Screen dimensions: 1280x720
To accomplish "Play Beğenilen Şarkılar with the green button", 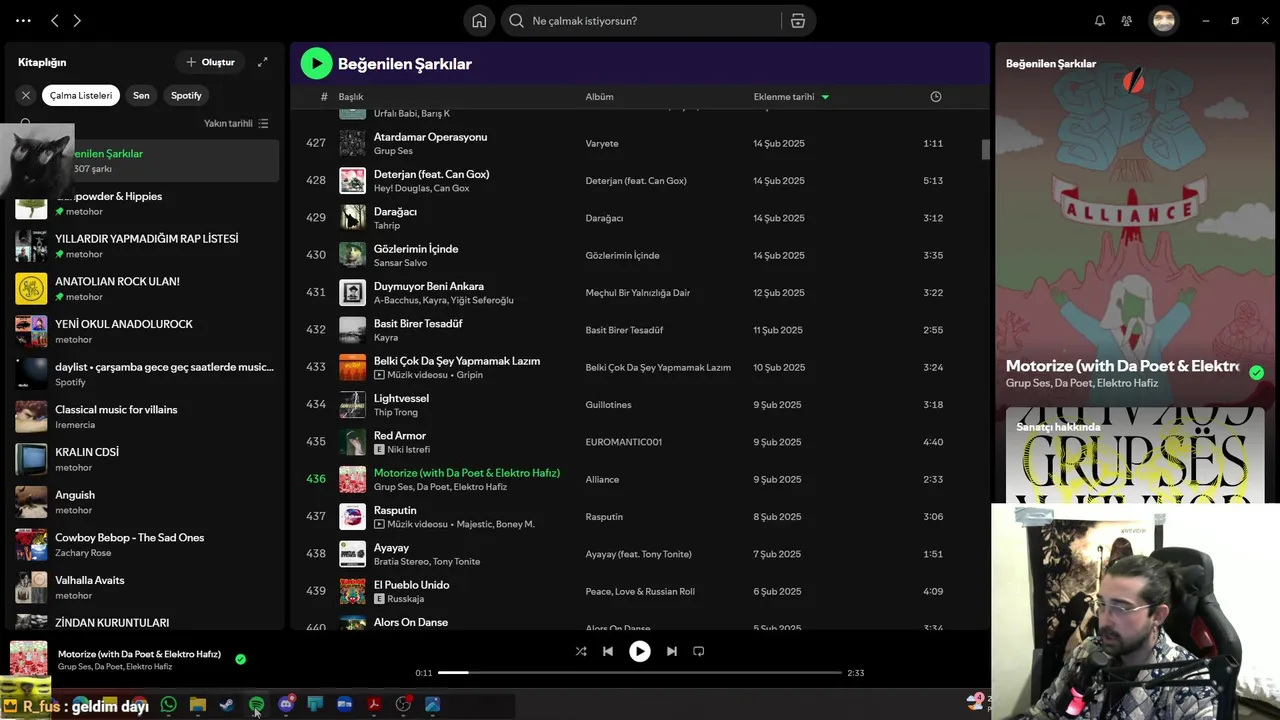I will pos(316,63).
